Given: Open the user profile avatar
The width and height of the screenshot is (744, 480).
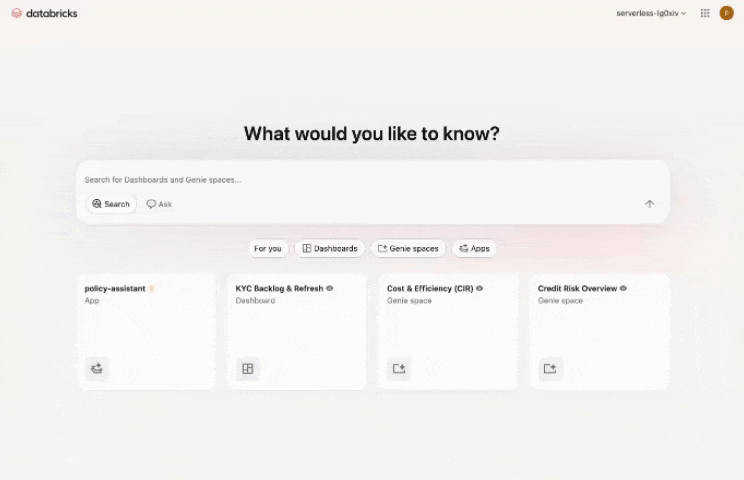Looking at the screenshot, I should tap(726, 13).
